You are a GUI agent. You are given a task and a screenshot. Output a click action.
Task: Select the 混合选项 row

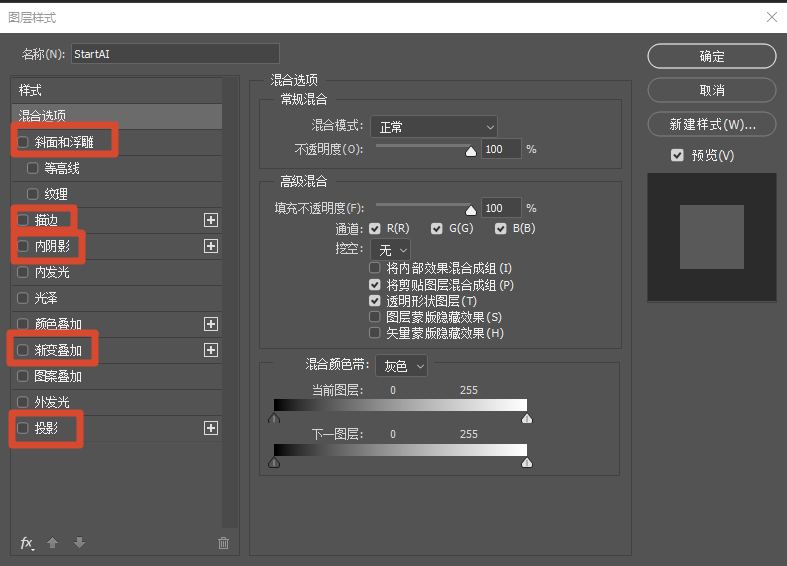tap(117, 116)
